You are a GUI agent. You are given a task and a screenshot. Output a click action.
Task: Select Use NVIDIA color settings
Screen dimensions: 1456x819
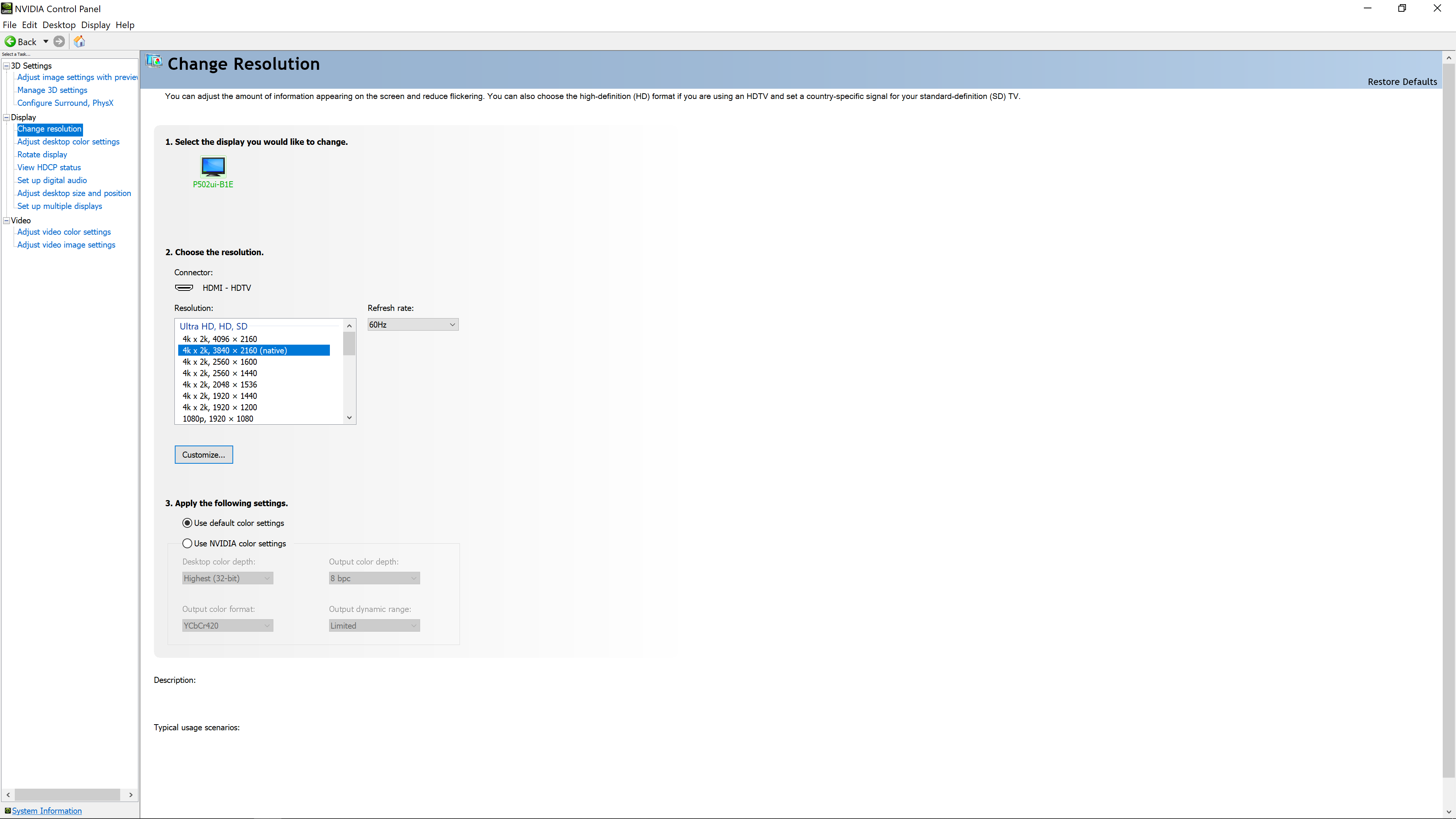187,543
